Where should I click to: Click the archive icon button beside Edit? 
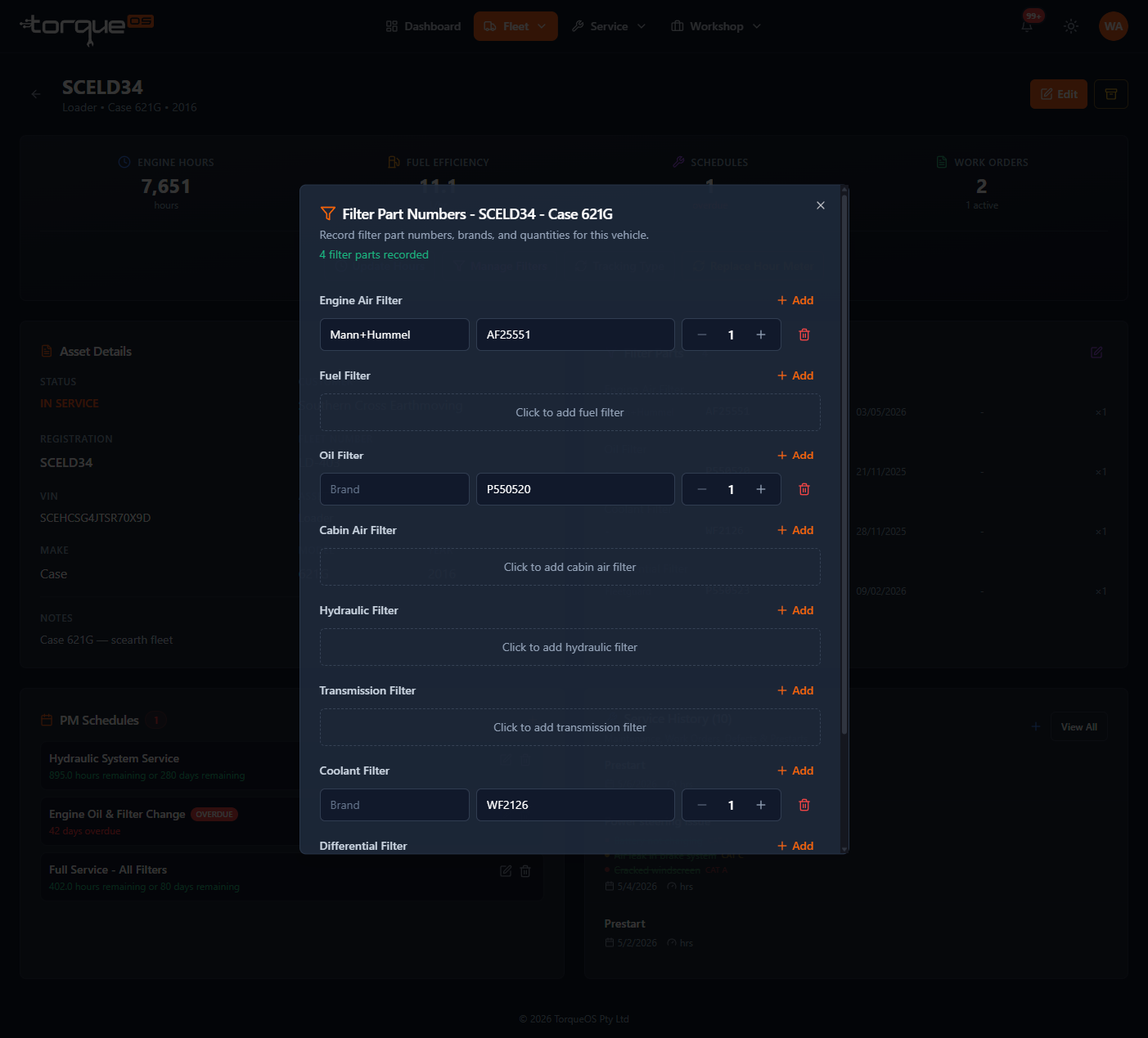click(x=1111, y=94)
